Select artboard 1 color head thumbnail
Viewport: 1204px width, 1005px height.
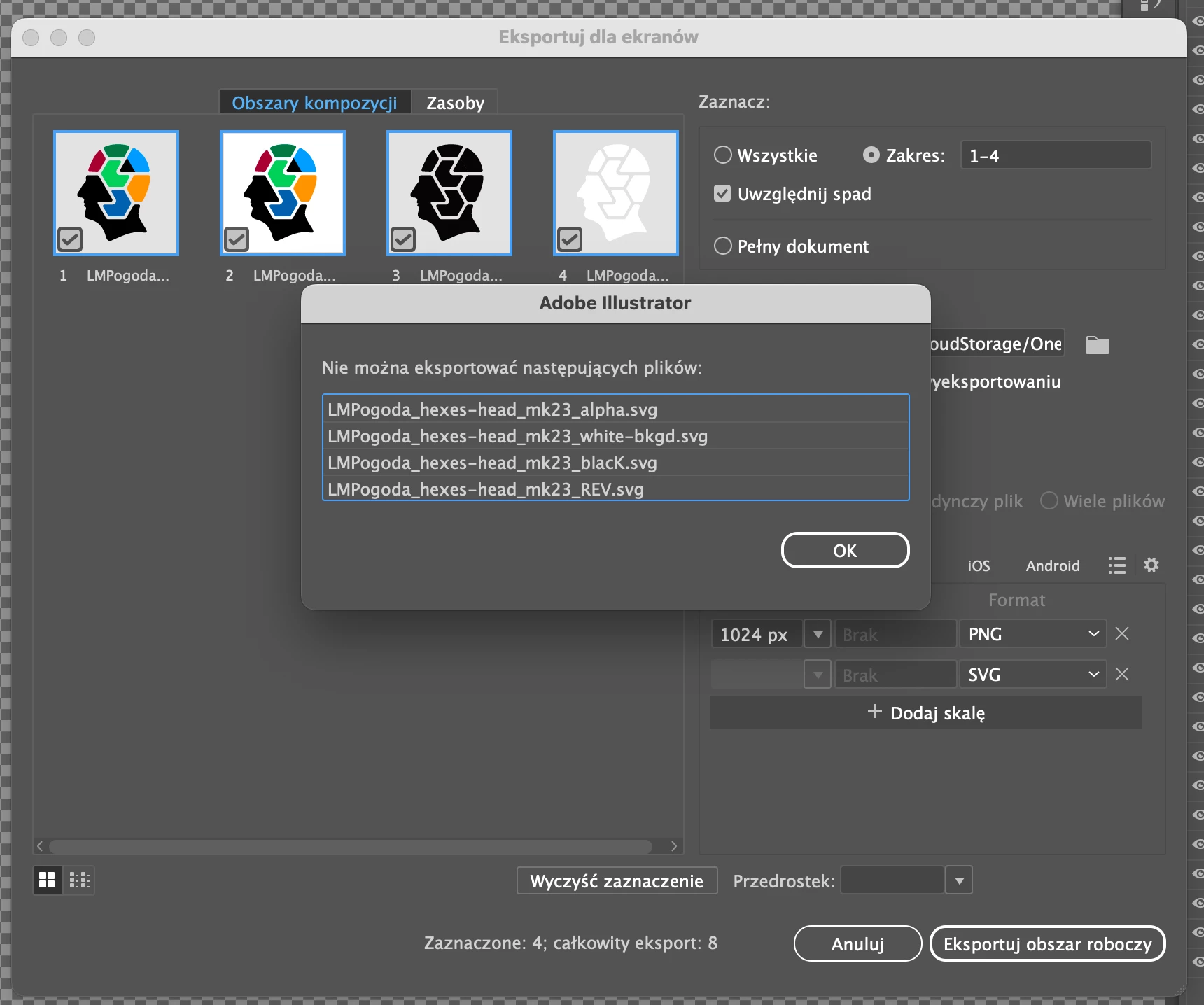pyautogui.click(x=116, y=192)
